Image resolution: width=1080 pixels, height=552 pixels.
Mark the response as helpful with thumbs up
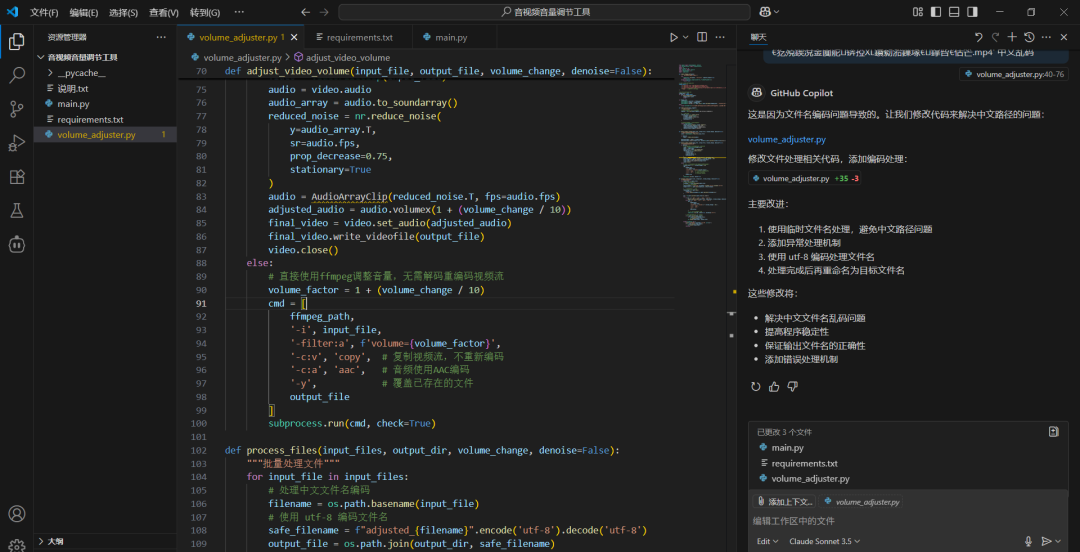point(774,387)
